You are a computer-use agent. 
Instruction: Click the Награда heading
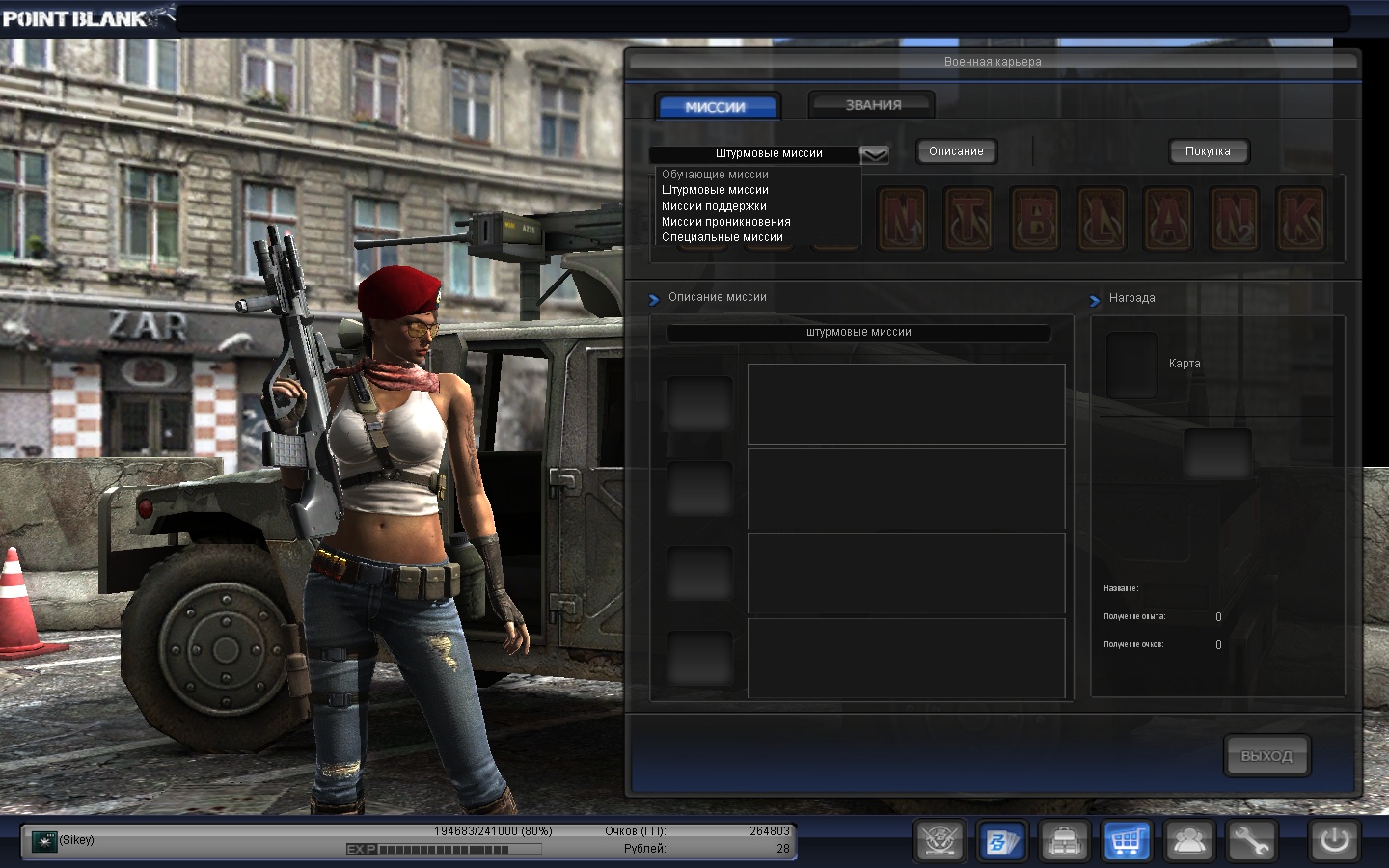(x=1131, y=298)
